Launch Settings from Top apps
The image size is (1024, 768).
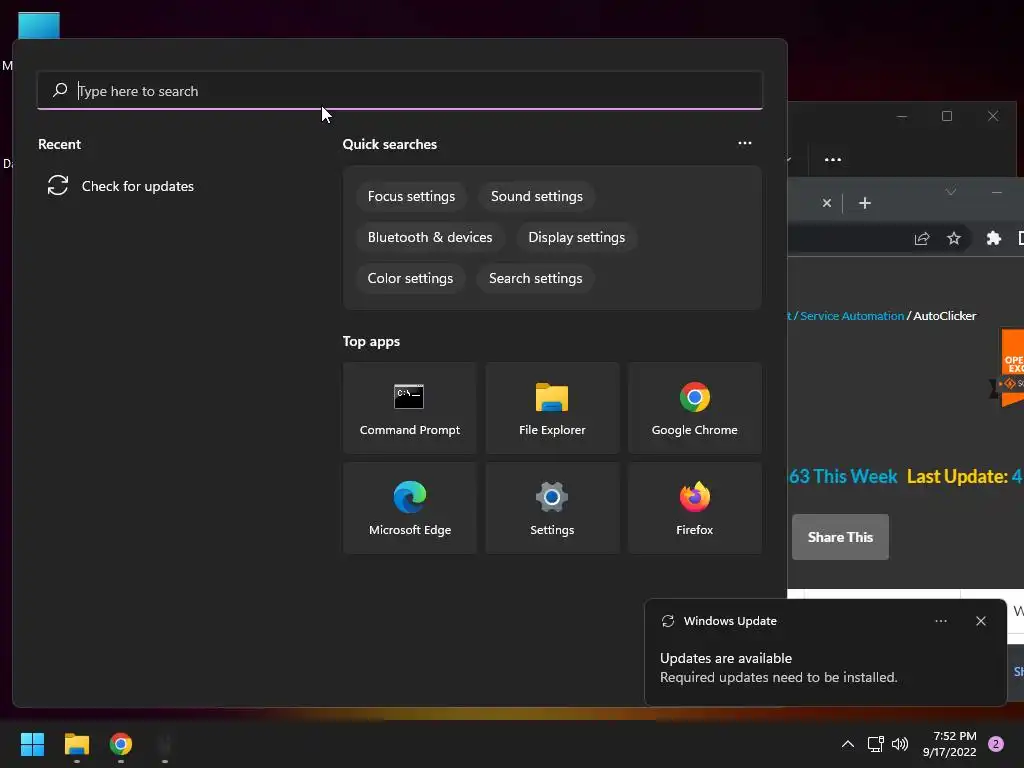[x=552, y=508]
